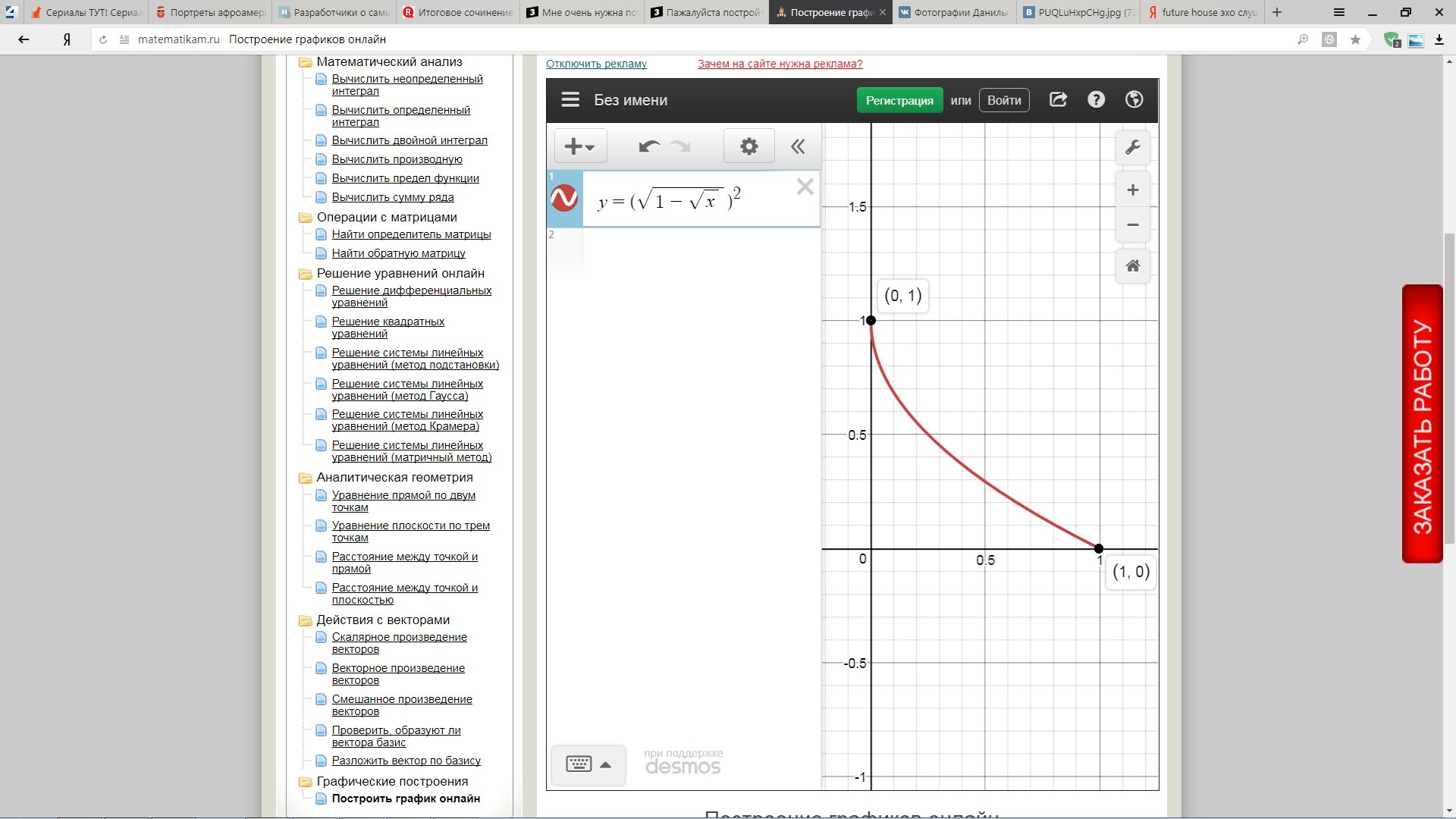Click the Регистрация button
This screenshot has width=1456, height=819.
pos(899,100)
